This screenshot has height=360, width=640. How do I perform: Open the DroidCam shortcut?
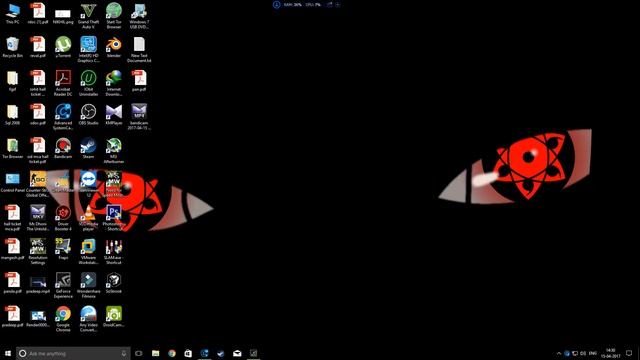point(114,317)
